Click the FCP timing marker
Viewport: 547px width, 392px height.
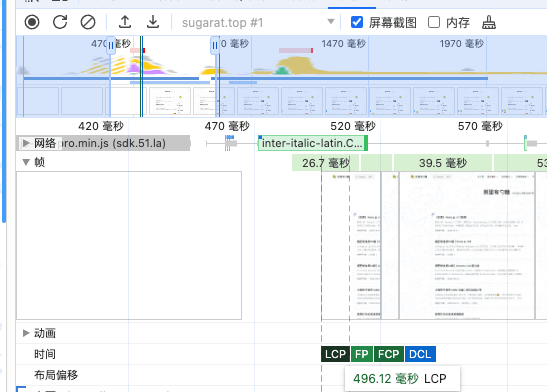tap(389, 354)
